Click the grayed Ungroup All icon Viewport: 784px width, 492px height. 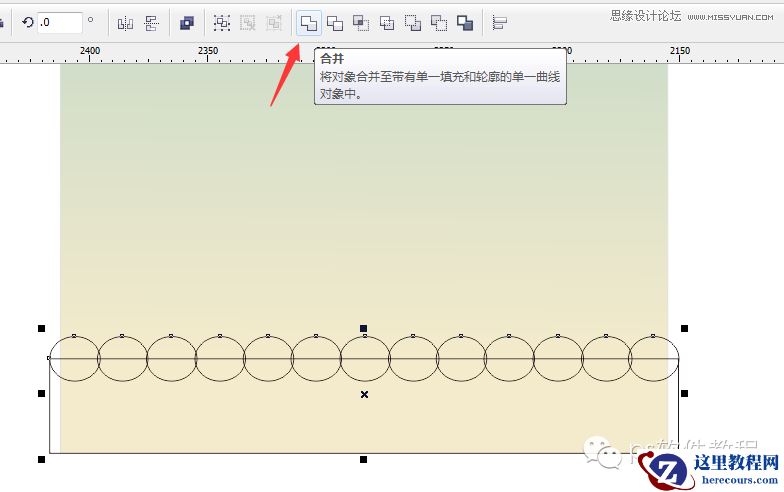tap(274, 23)
